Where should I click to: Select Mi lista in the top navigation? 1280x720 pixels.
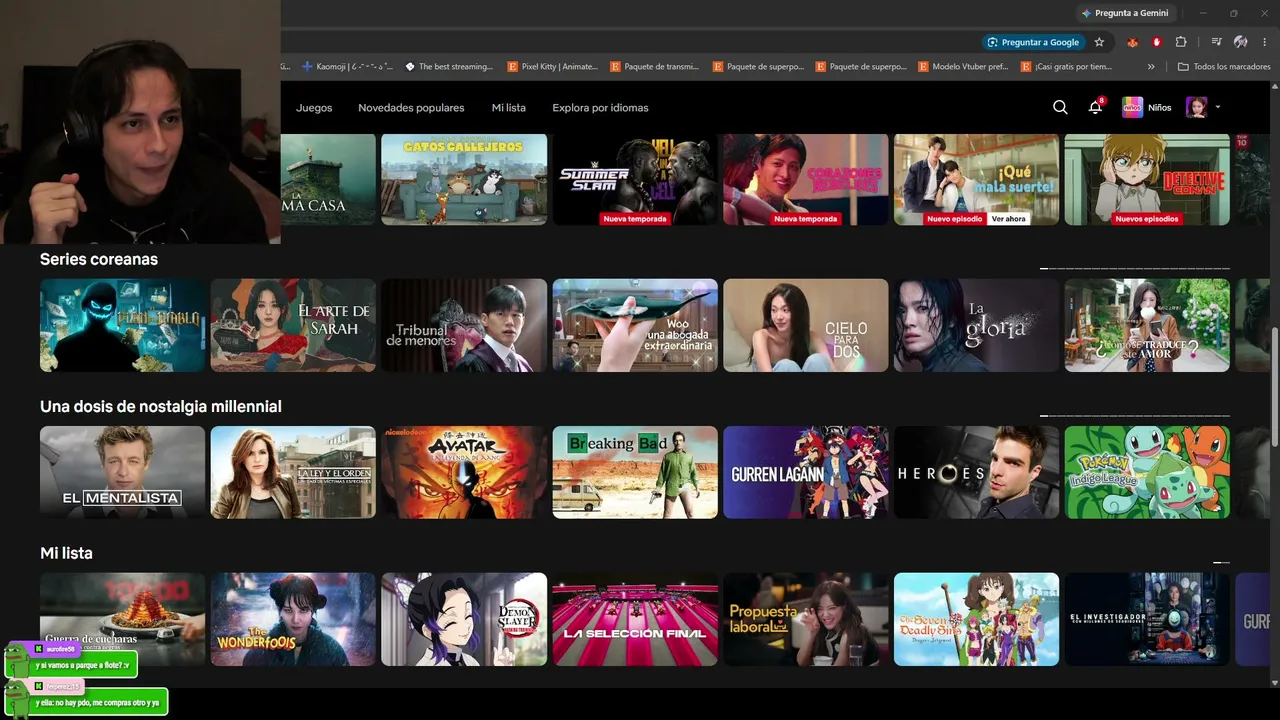(508, 108)
